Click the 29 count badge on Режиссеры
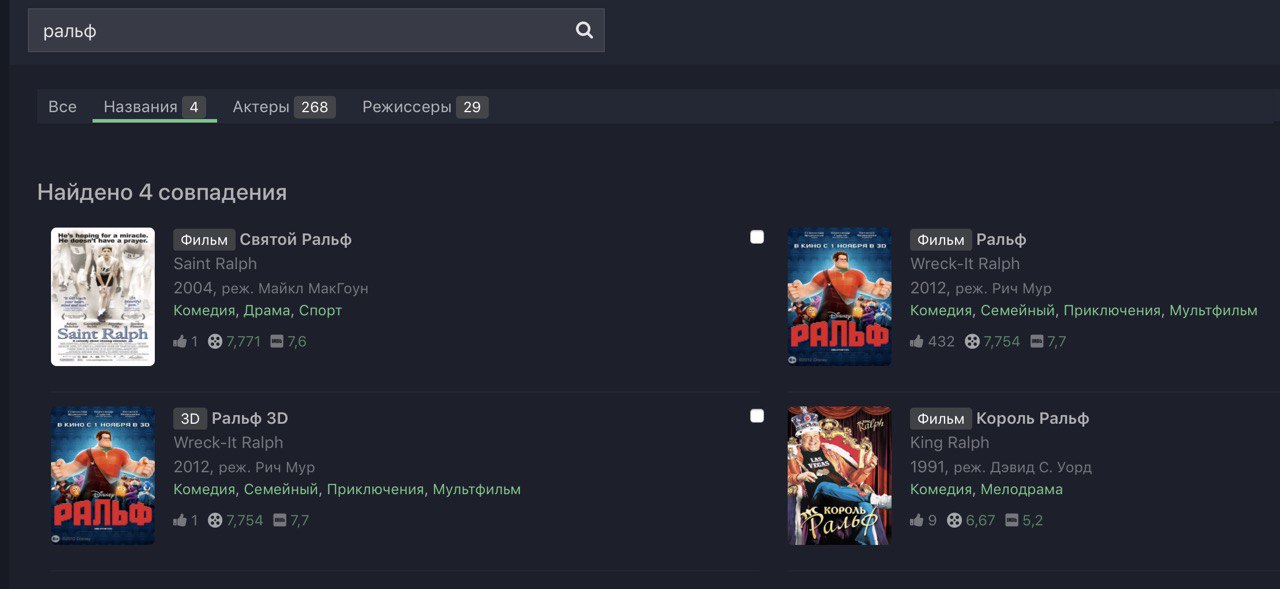 point(472,107)
